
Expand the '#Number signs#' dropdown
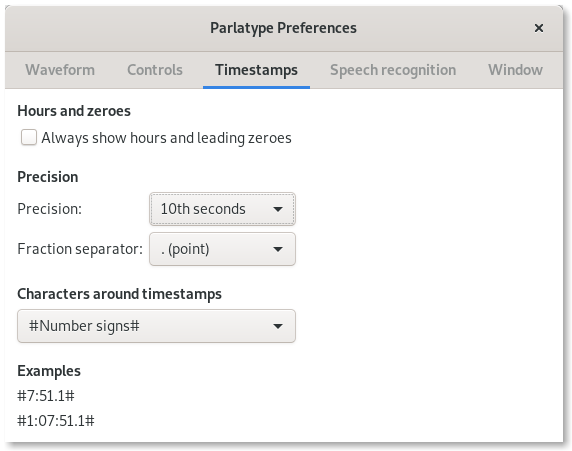pos(156,326)
